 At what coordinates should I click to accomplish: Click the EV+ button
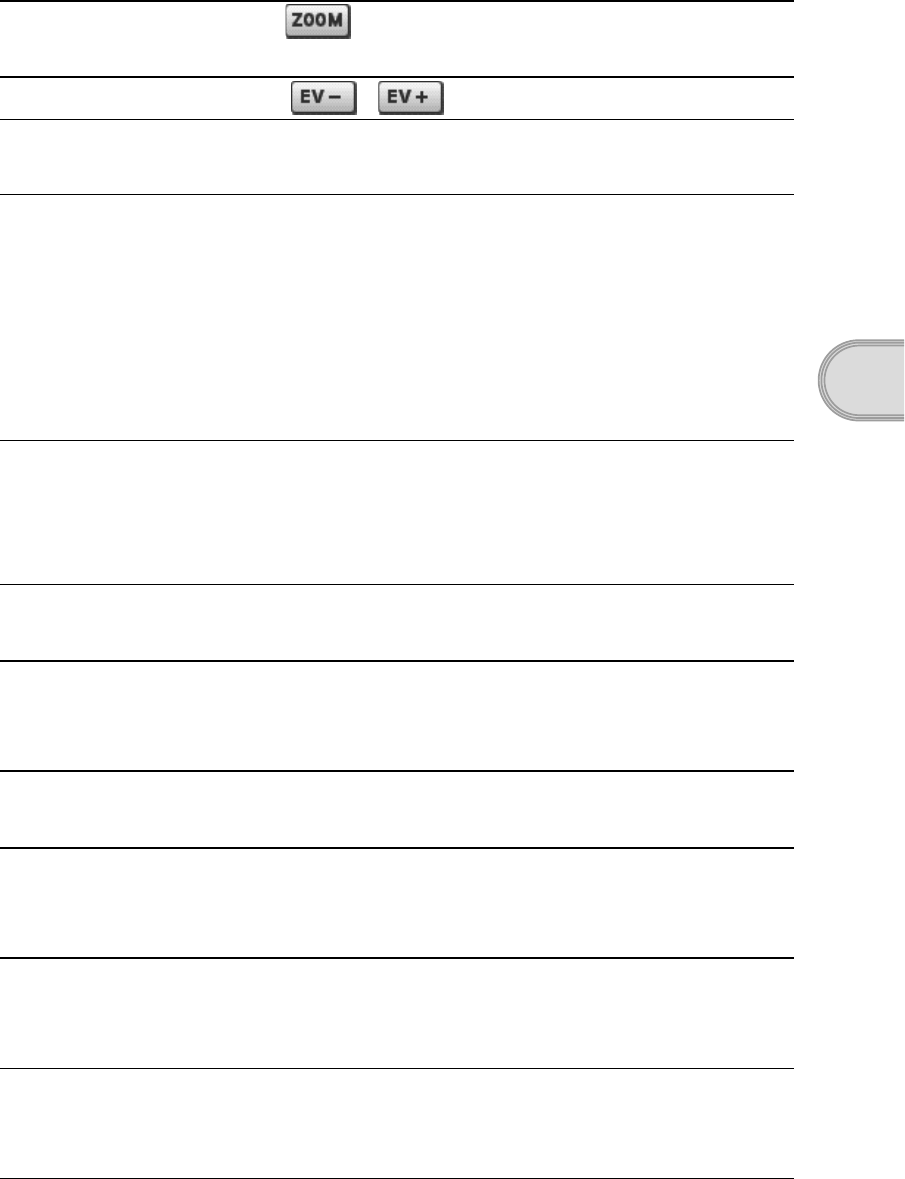[410, 98]
